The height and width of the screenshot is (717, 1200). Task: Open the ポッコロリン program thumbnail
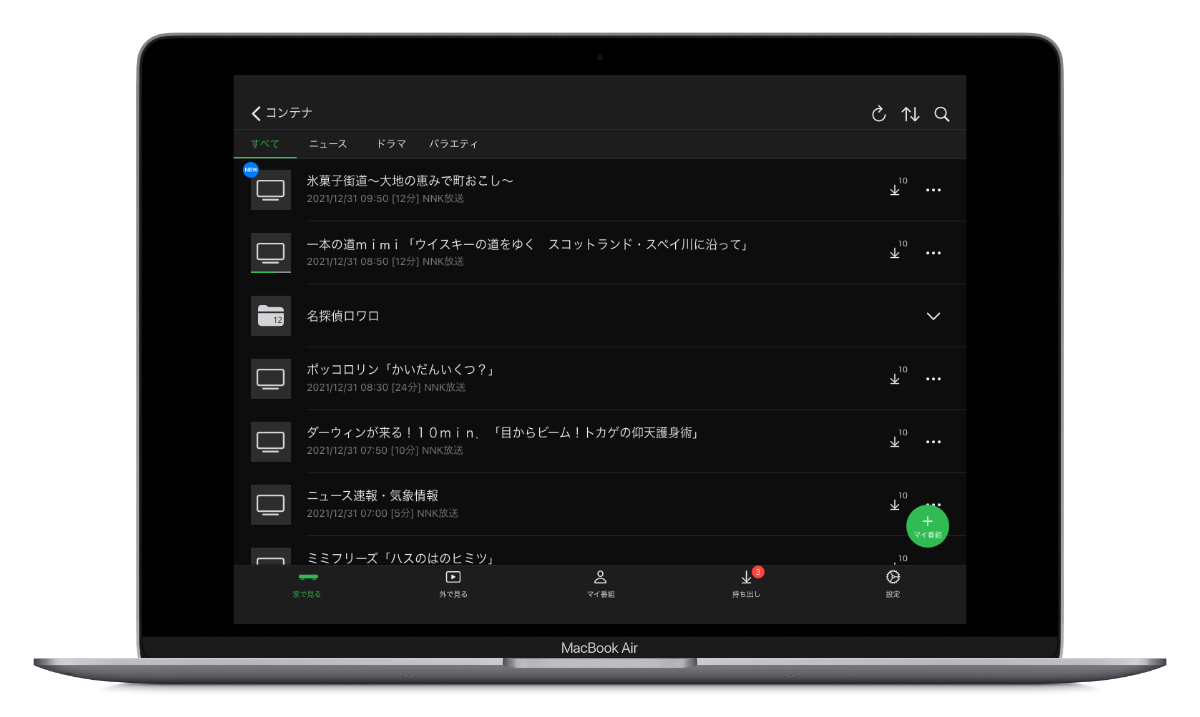(x=271, y=379)
